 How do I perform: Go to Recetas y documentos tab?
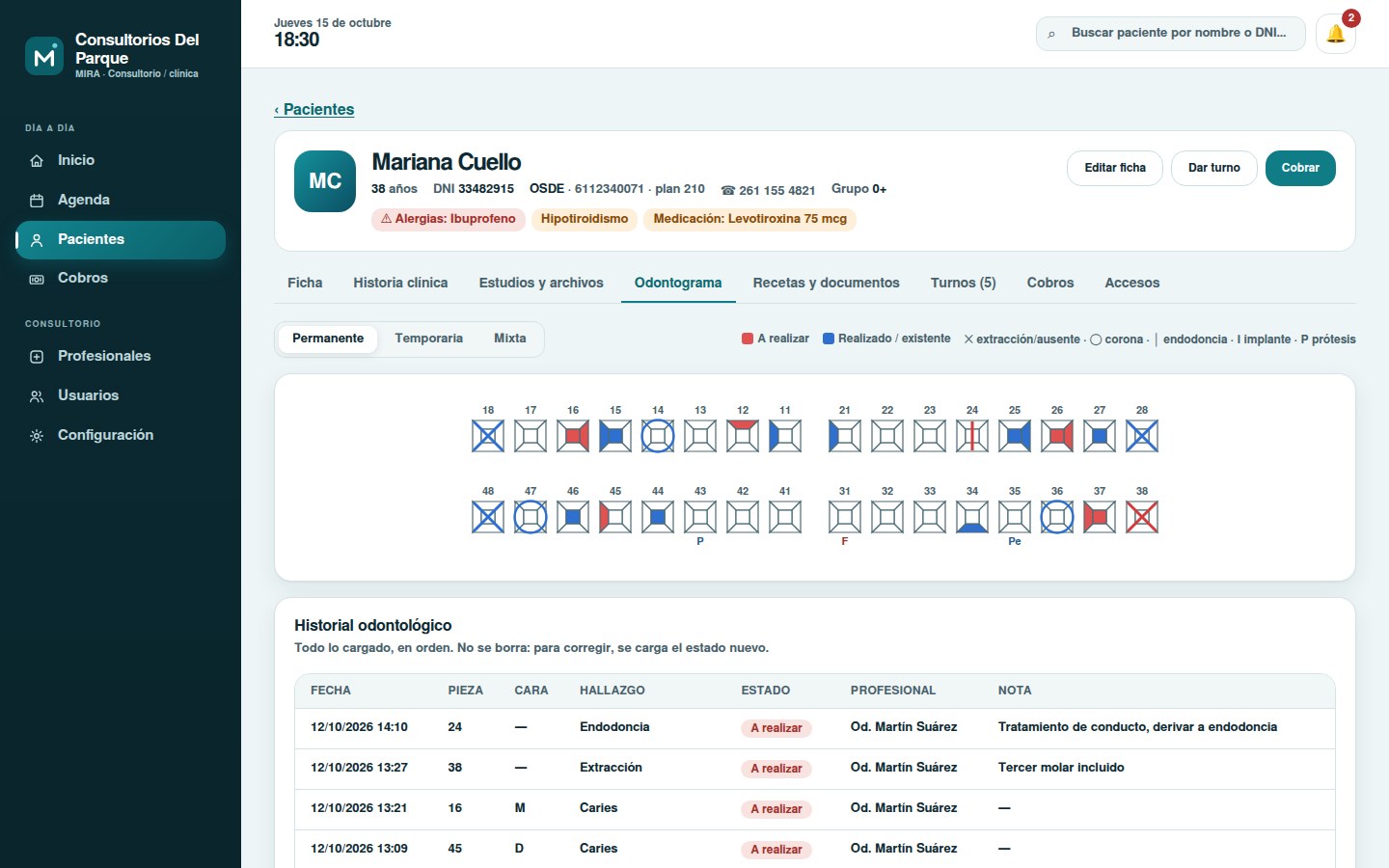click(827, 283)
